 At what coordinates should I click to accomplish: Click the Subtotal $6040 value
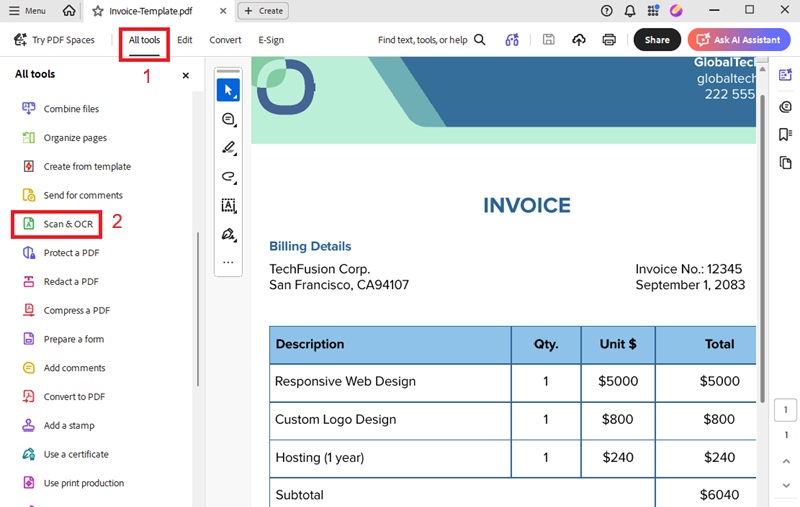[x=719, y=495]
